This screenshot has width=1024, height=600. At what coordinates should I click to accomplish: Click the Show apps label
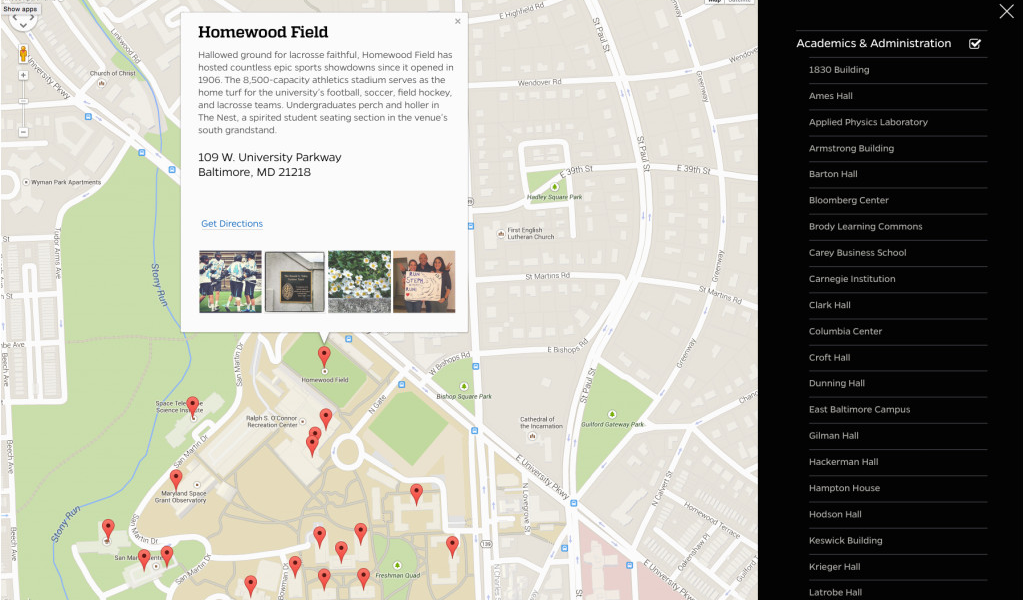click(20, 9)
